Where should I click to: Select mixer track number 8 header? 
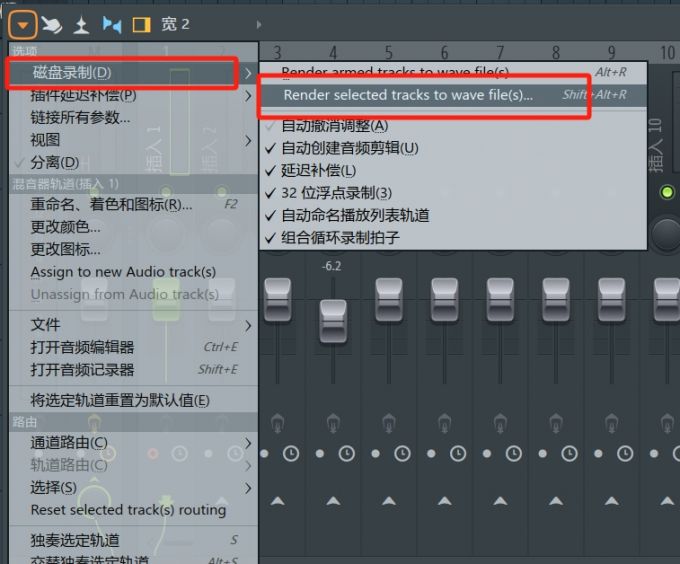[x=556, y=53]
